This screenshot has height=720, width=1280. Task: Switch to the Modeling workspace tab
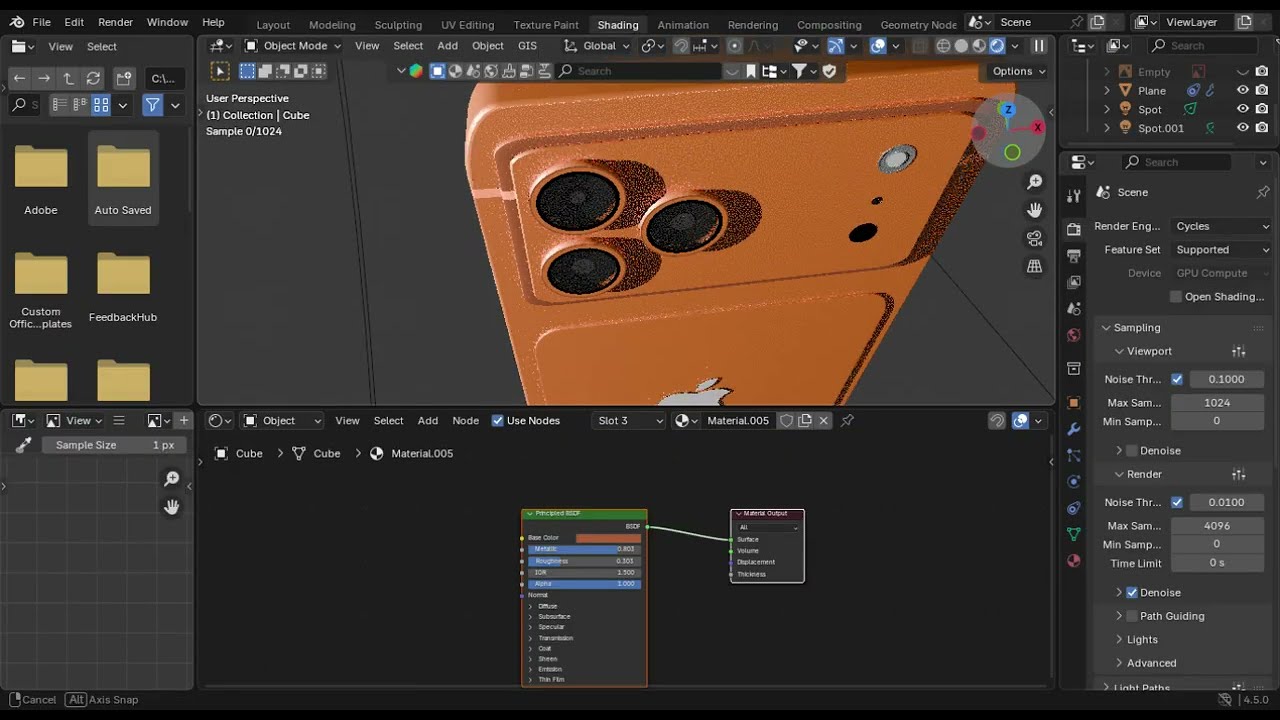click(x=332, y=24)
